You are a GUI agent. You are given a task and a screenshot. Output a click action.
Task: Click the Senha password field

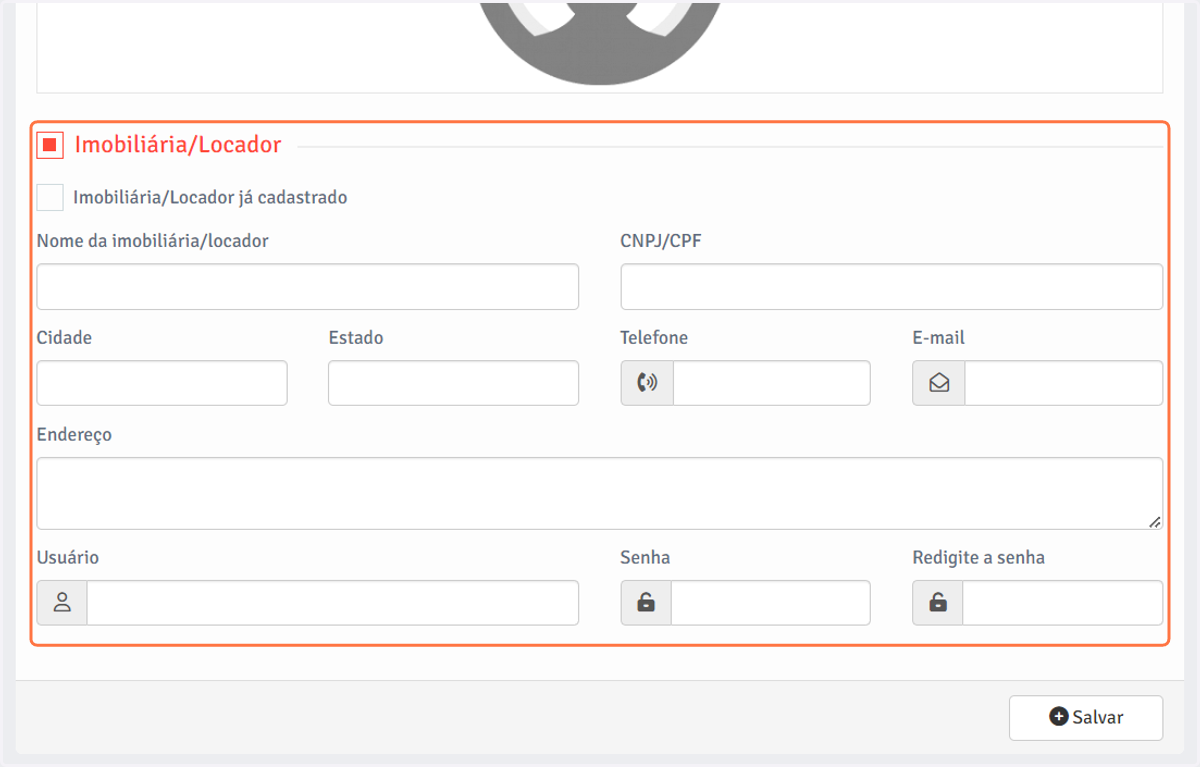(771, 603)
